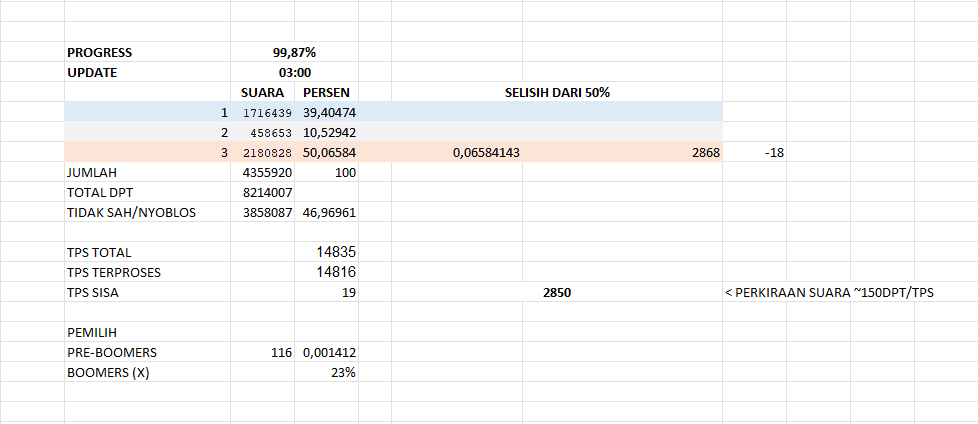
Task: Select candidate number 1 cell
Action: [148, 113]
